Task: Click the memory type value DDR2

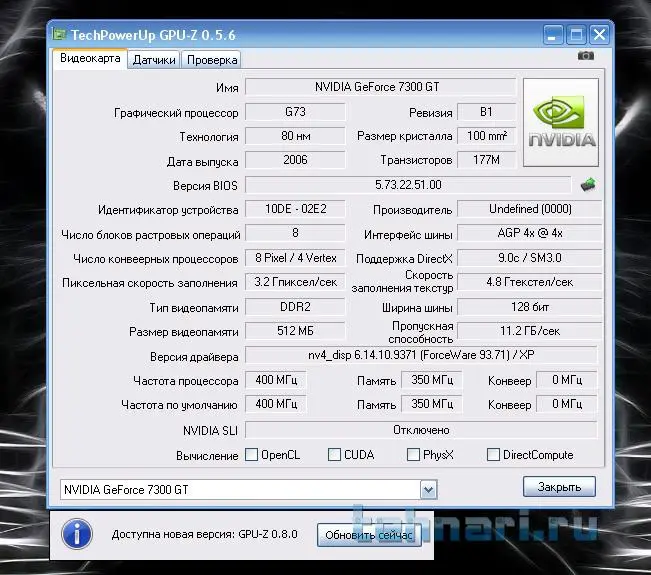Action: pyautogui.click(x=295, y=307)
